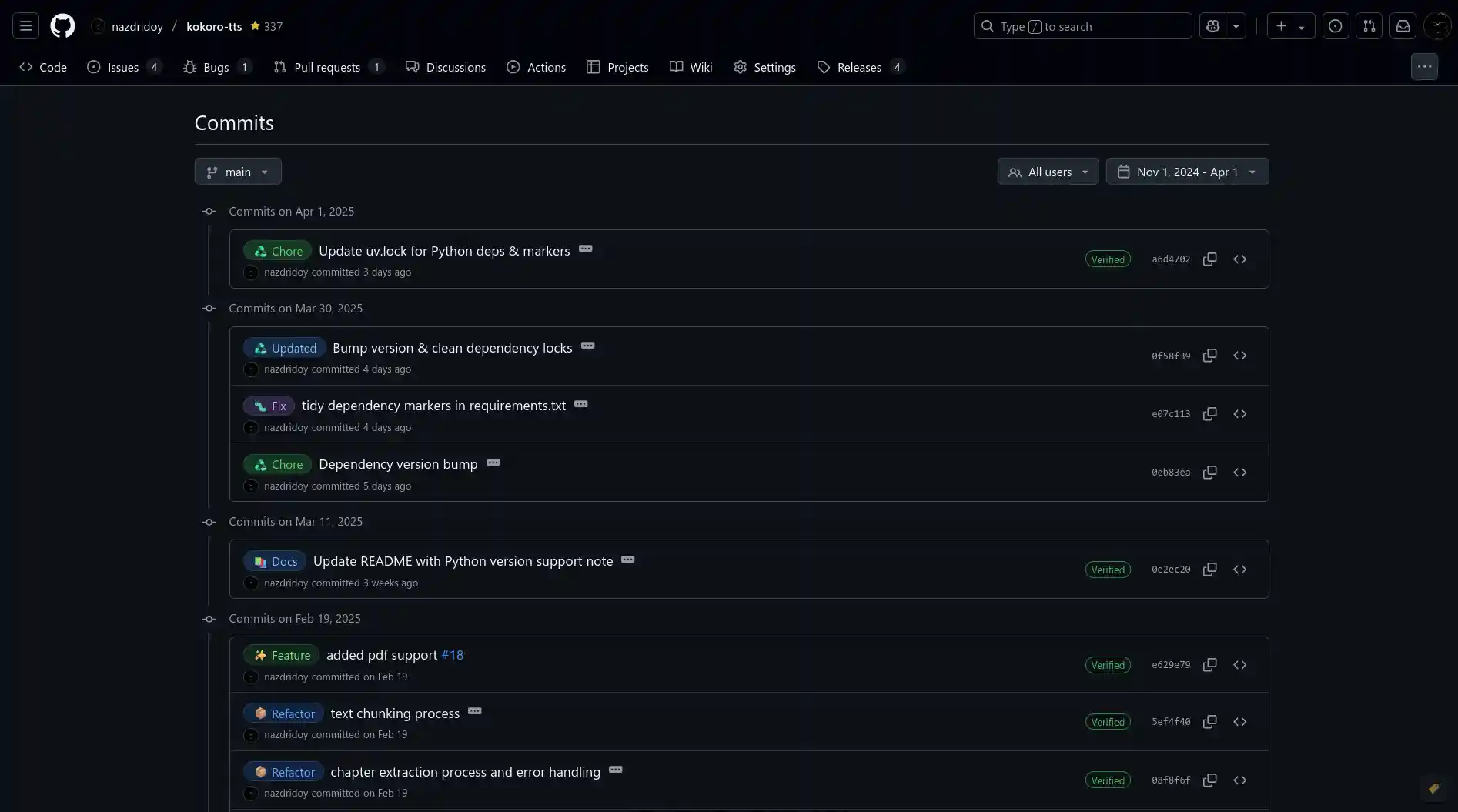Screen dimensions: 1458x812
Task: Expand details for 'Update uv.lock' commit
Action: 586,249
